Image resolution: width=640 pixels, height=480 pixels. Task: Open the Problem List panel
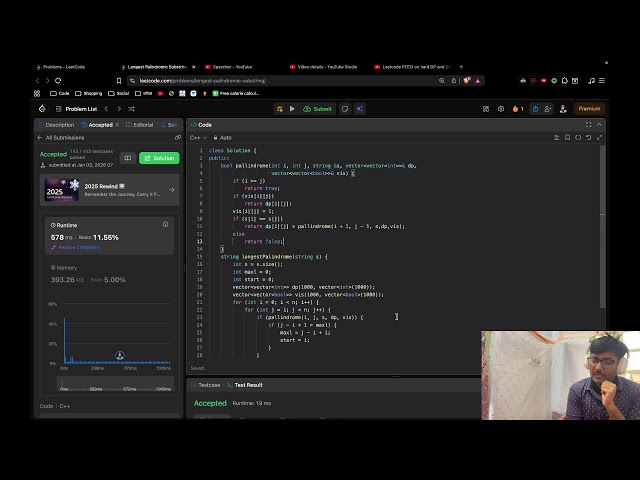76,109
